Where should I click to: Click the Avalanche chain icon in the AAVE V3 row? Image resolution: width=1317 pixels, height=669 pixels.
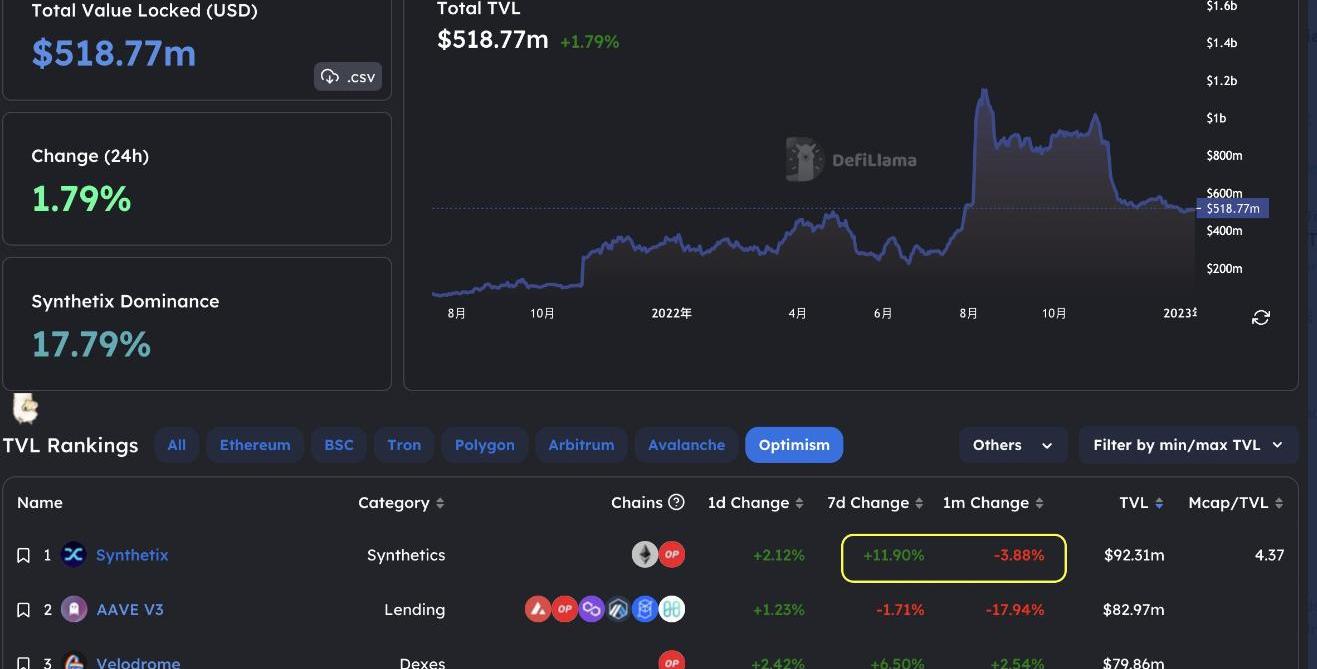click(538, 609)
